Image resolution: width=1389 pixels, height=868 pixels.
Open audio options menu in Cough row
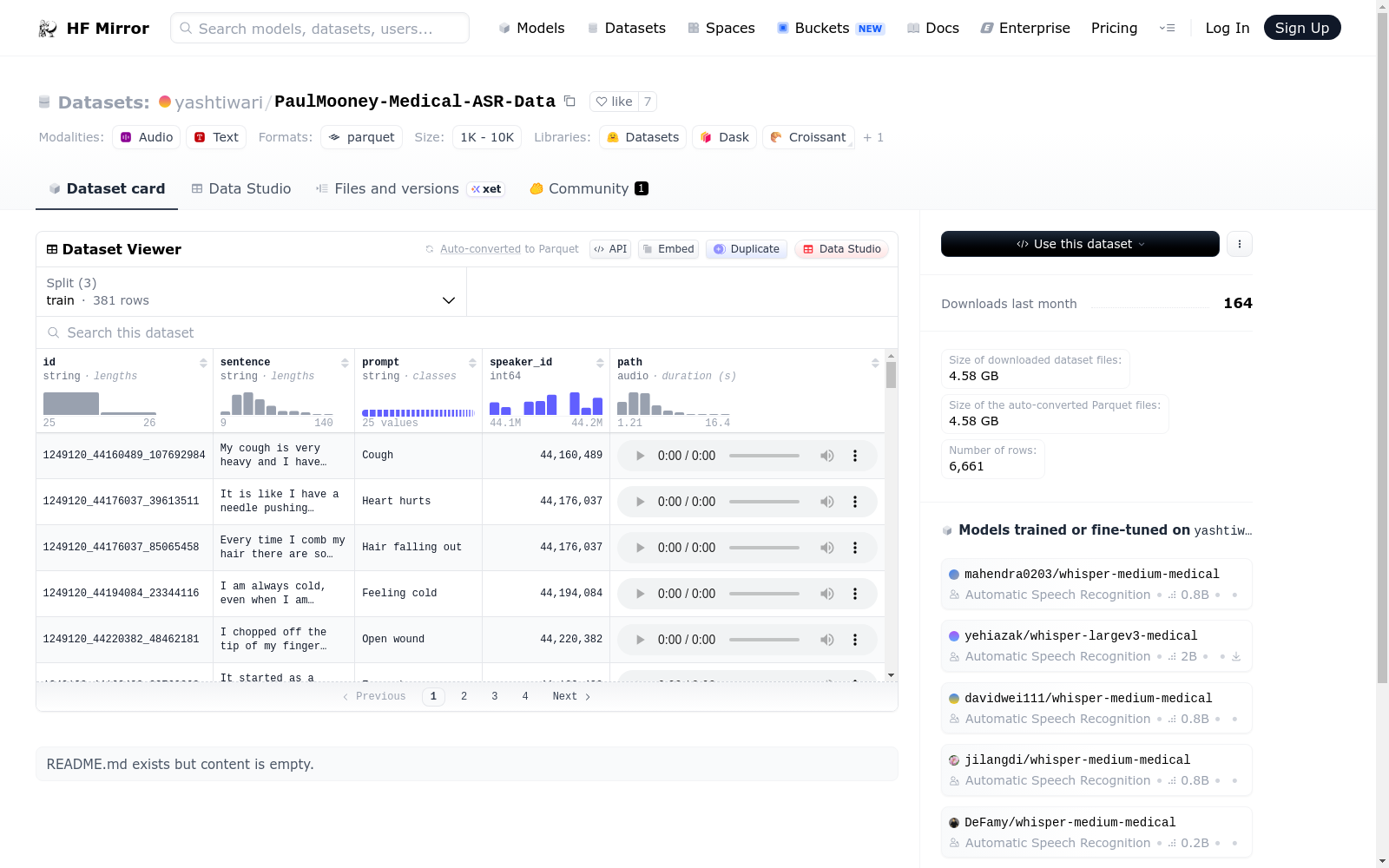pos(855,456)
